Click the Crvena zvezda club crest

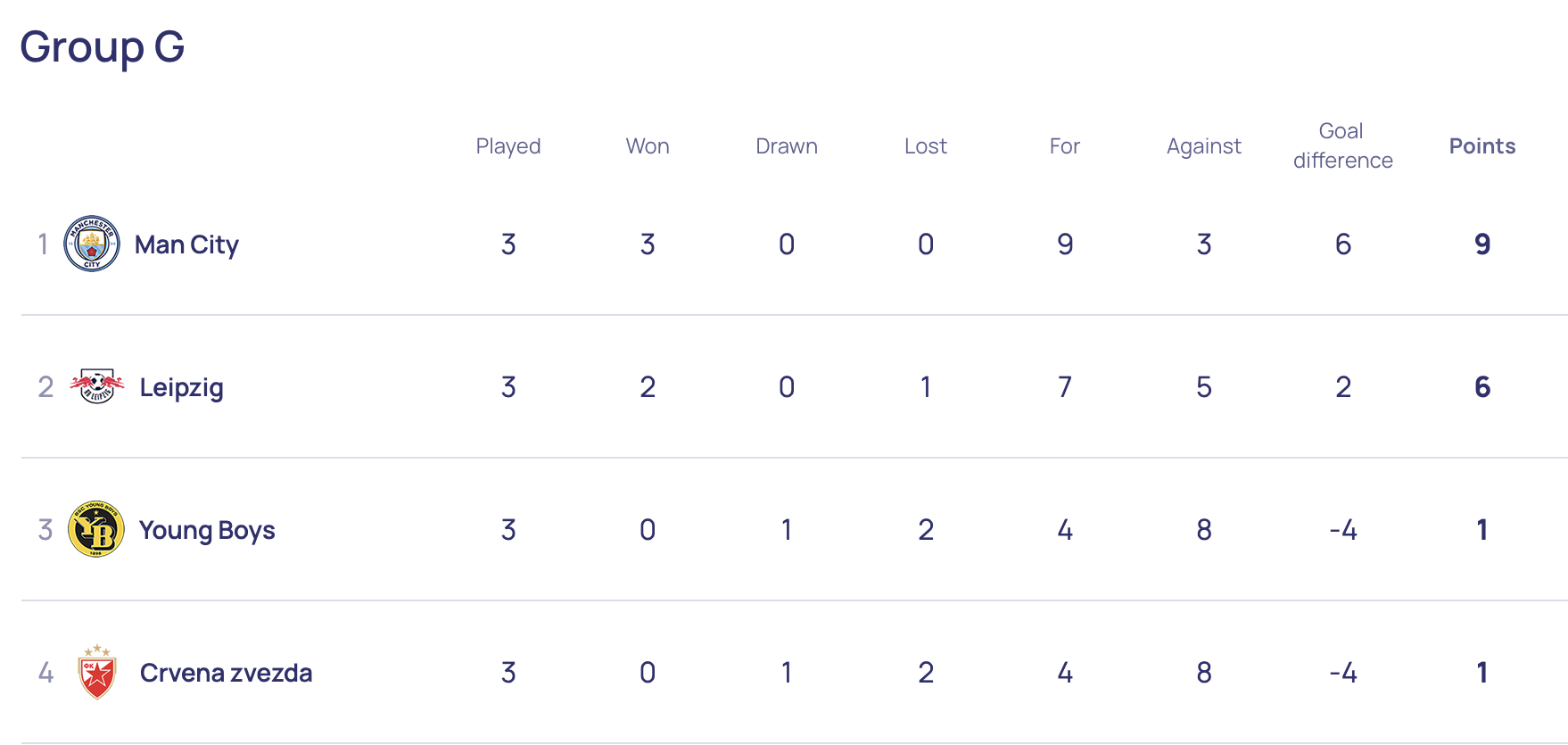tap(97, 672)
